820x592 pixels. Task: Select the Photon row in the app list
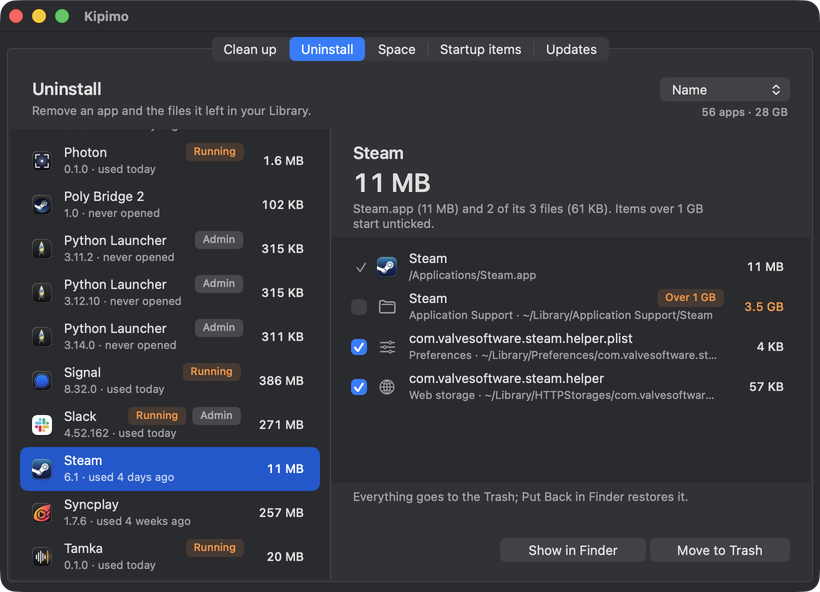click(170, 161)
